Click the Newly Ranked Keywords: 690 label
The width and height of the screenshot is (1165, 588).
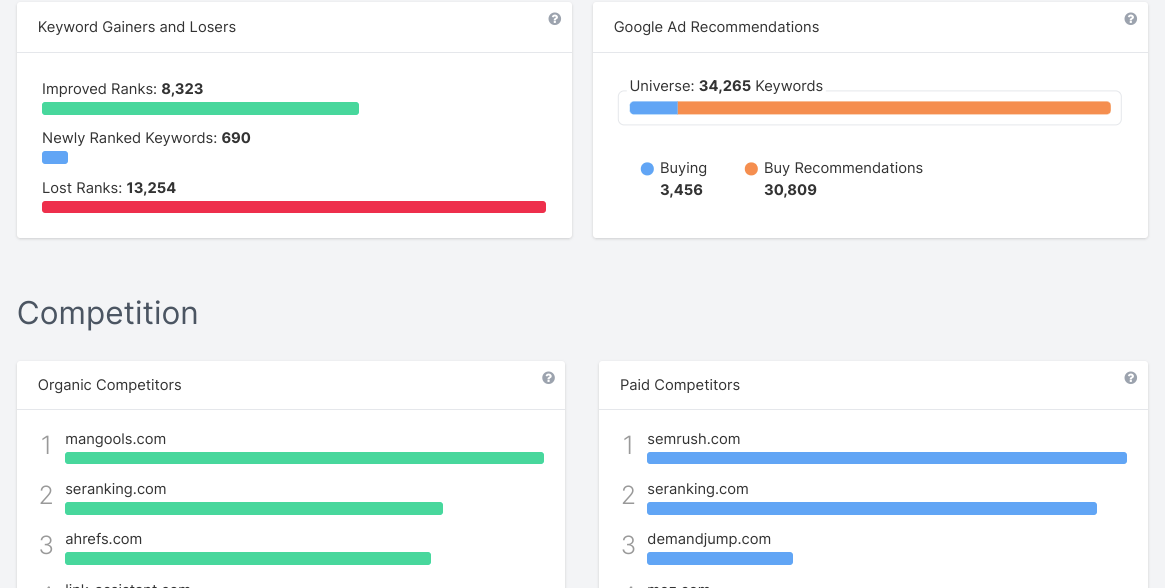146,138
